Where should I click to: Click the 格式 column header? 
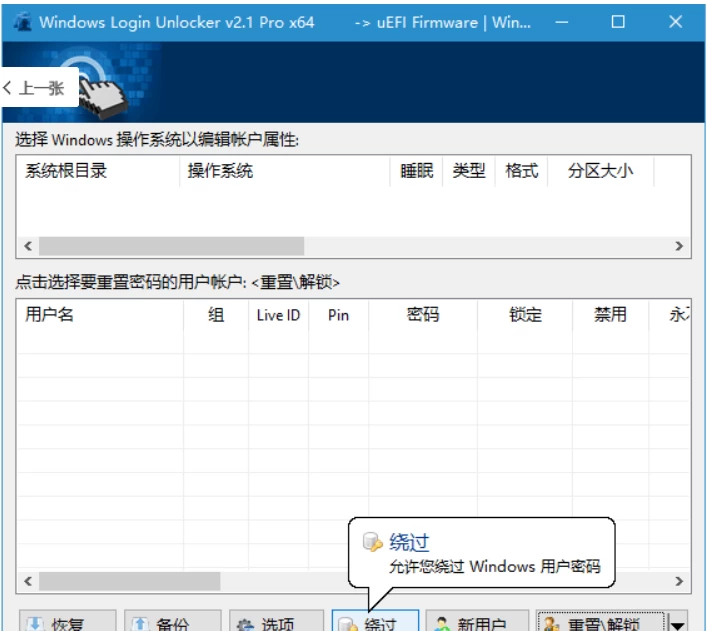click(x=521, y=171)
